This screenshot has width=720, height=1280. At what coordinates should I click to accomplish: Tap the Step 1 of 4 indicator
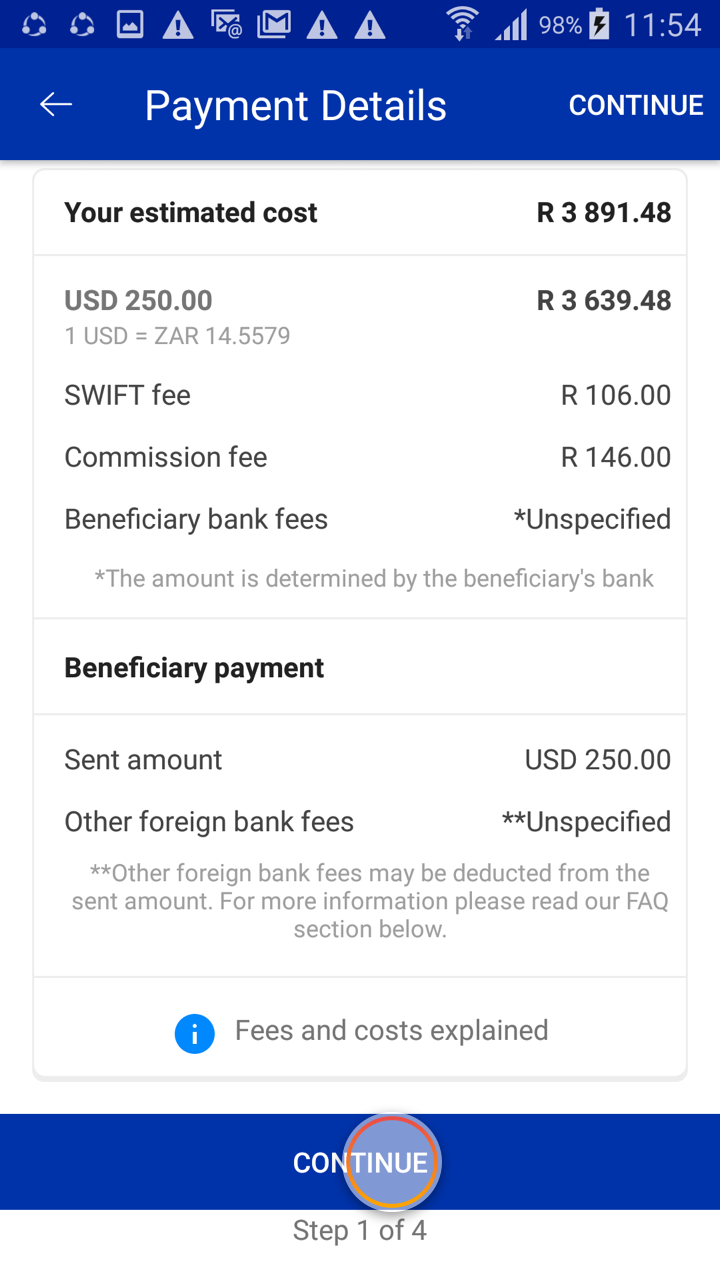(x=360, y=1231)
